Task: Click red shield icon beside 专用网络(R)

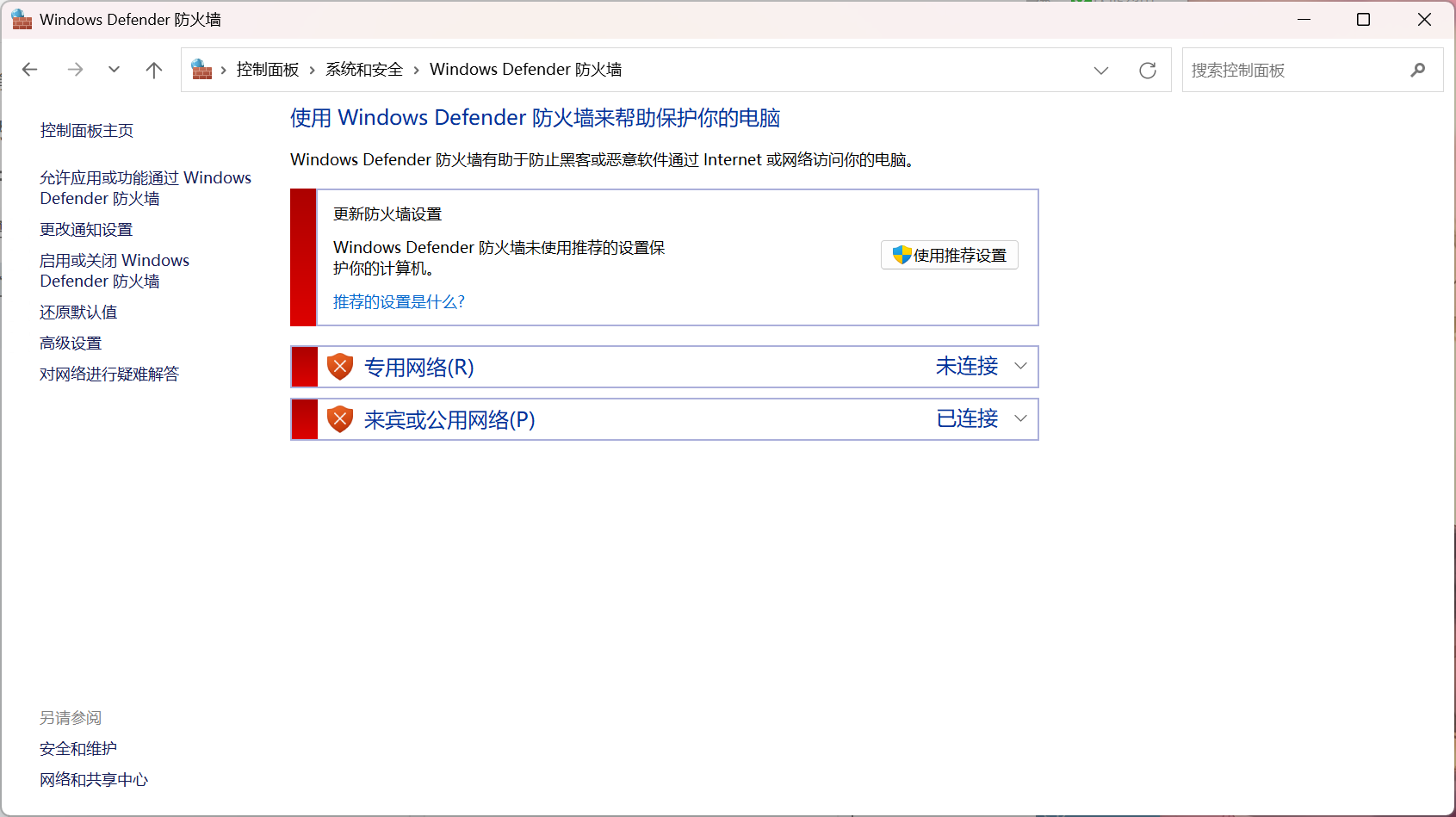Action: (x=340, y=367)
